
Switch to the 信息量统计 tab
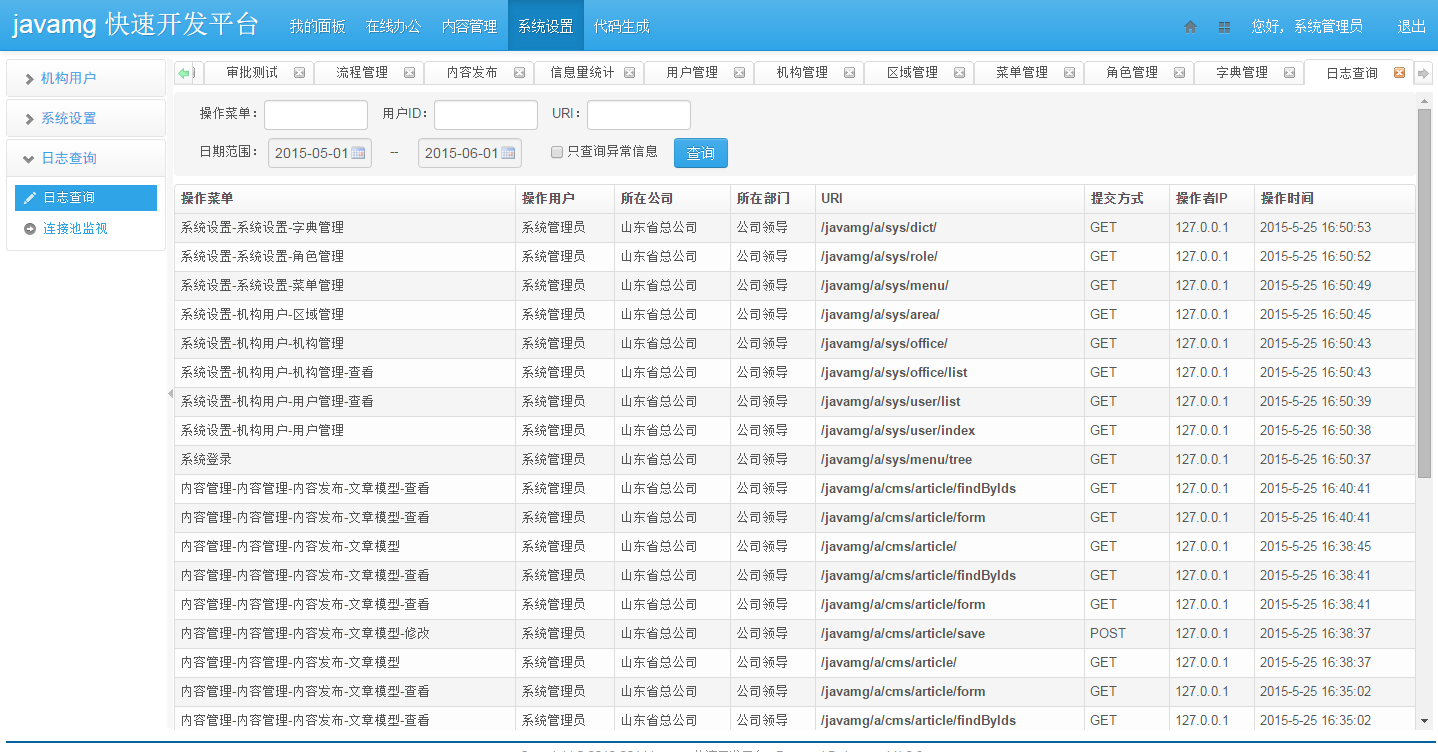pos(582,72)
